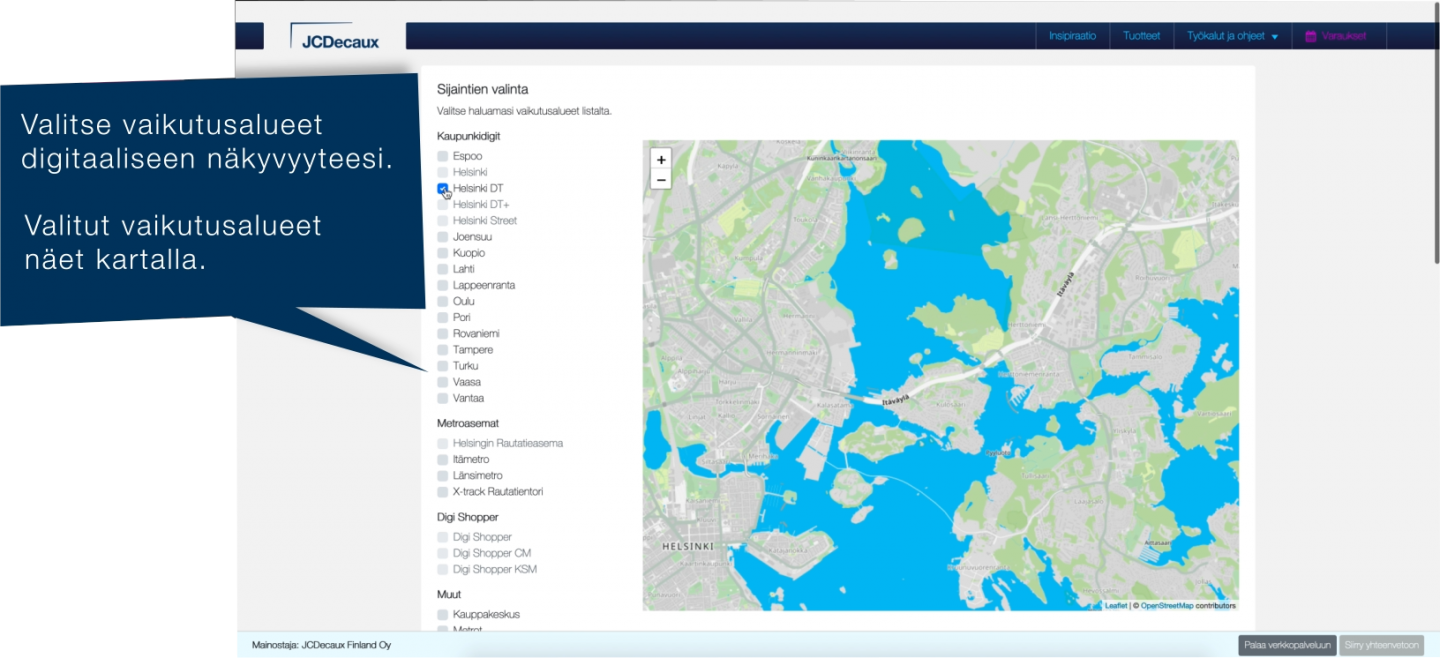Open the Tuotteet menu item

coord(1141,36)
